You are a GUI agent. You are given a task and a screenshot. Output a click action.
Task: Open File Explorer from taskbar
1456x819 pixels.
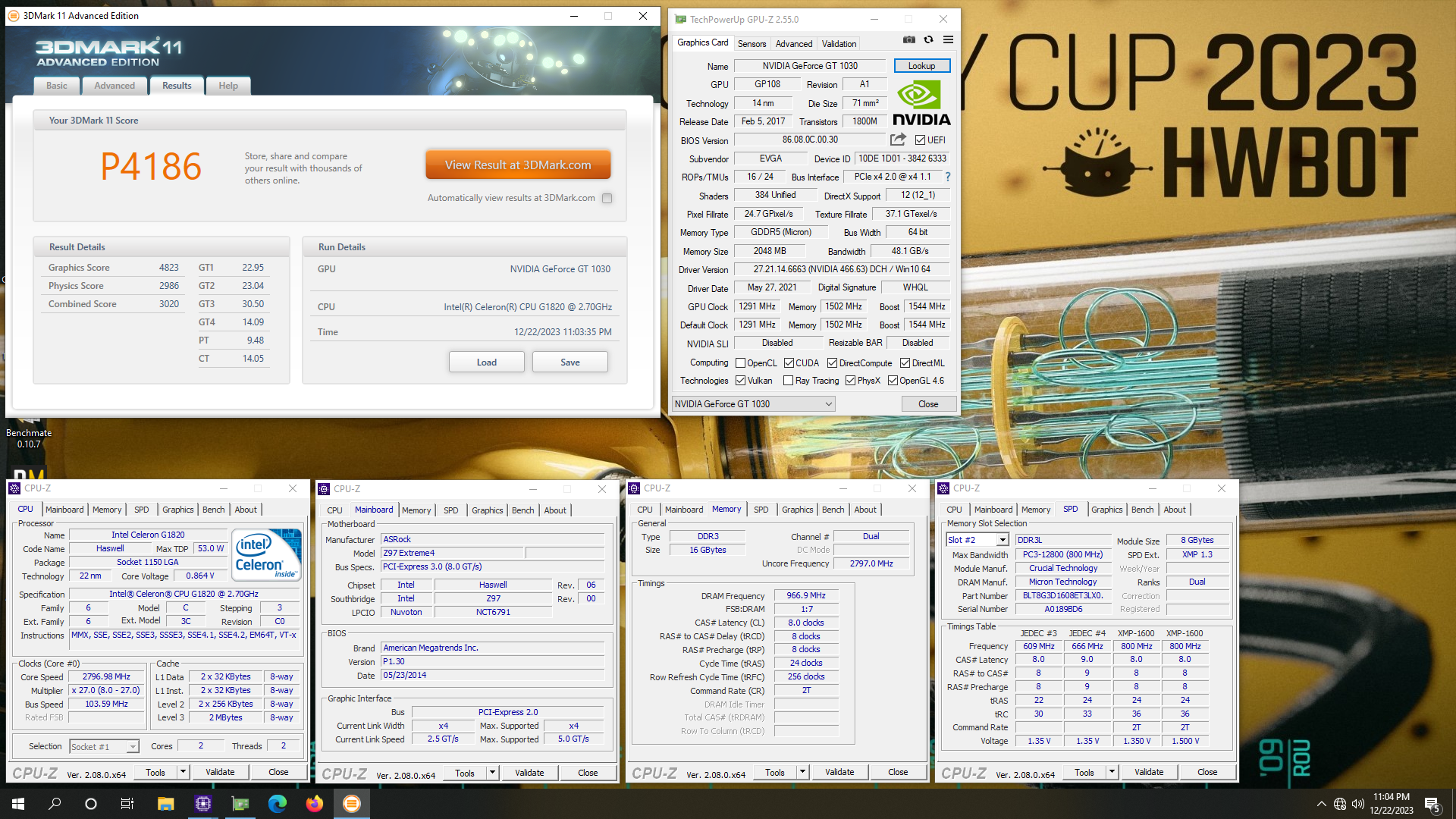point(165,804)
